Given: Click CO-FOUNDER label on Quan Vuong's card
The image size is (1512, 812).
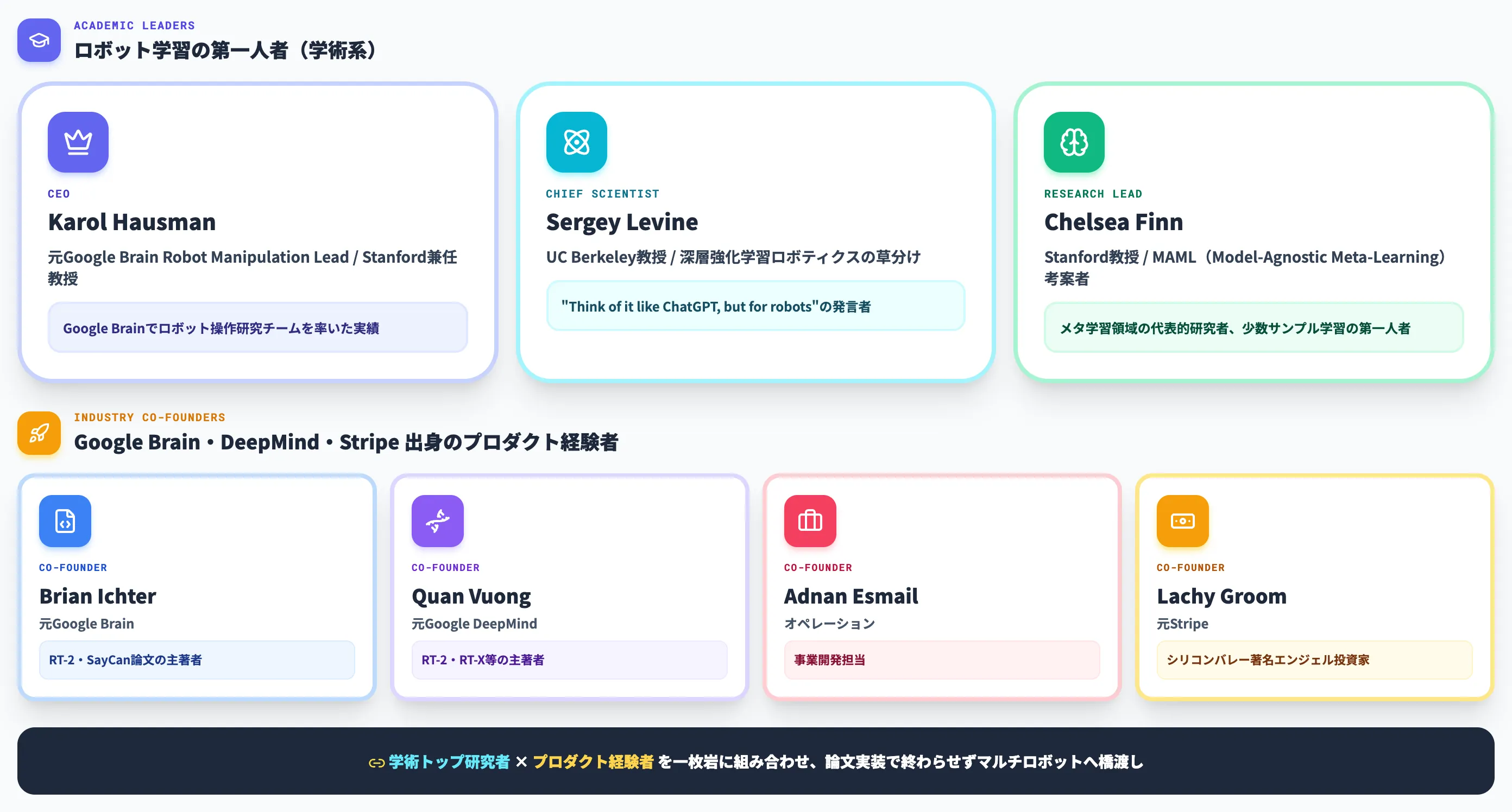Looking at the screenshot, I should pos(445,567).
